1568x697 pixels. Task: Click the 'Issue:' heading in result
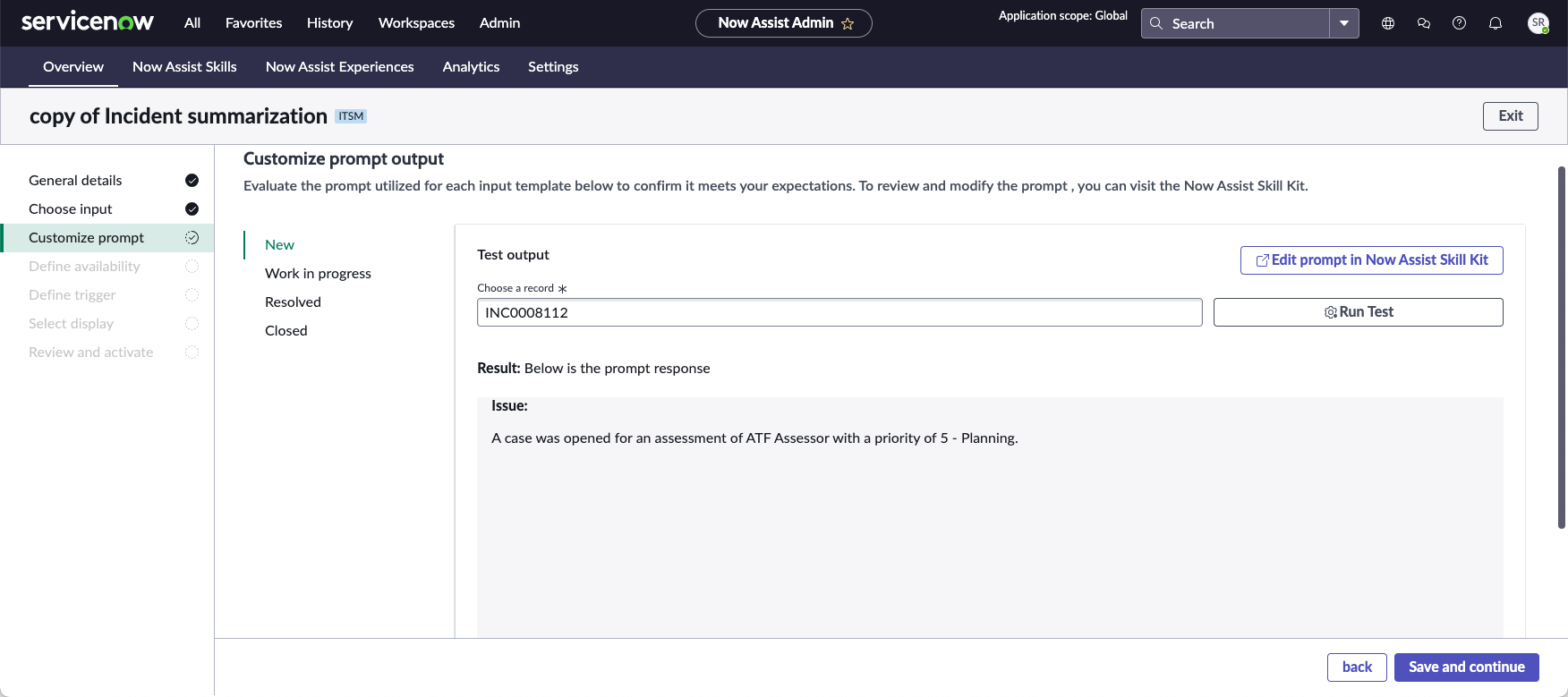tap(510, 406)
